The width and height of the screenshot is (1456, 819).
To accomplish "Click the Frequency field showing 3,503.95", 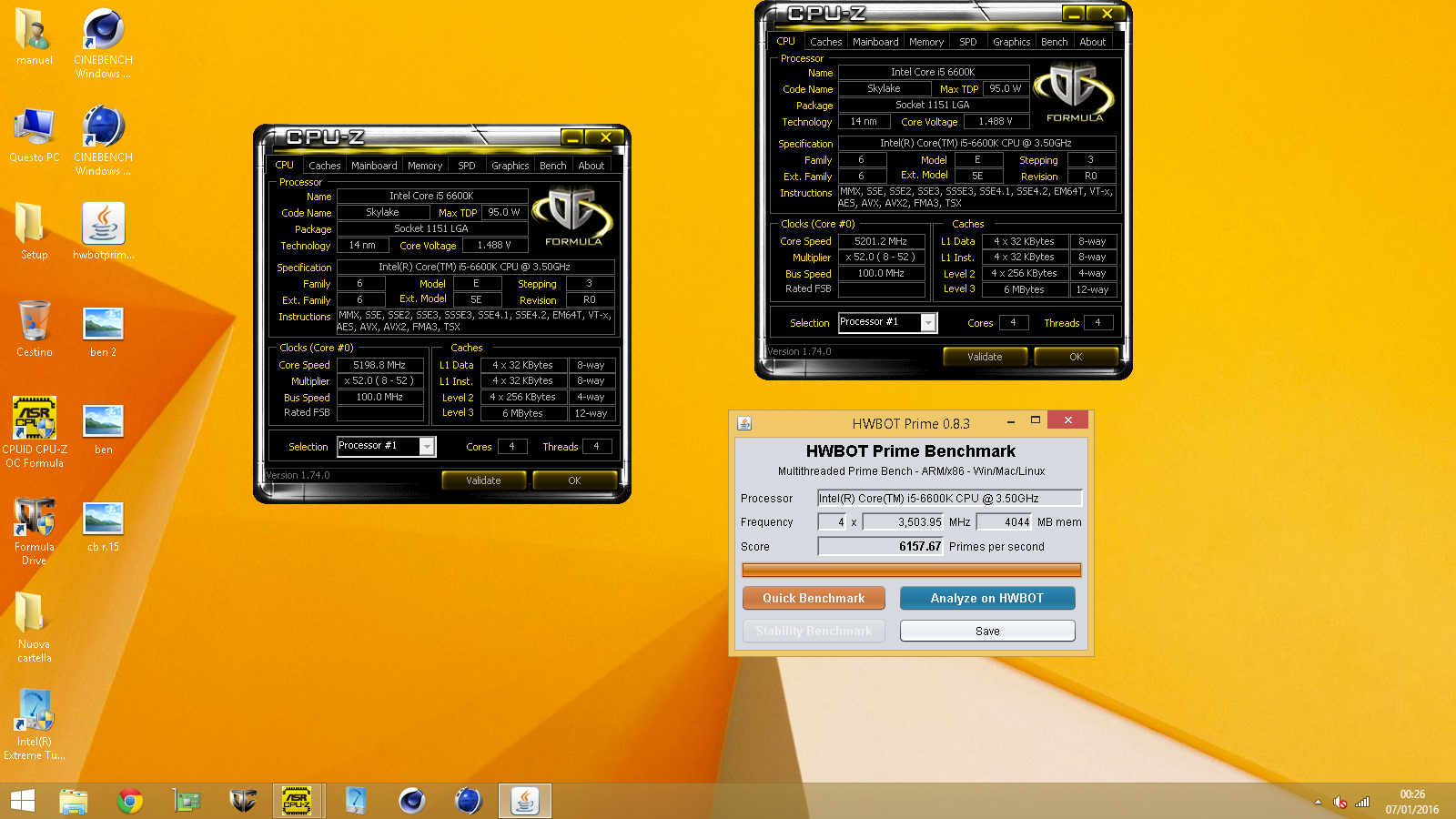I will pos(903,521).
